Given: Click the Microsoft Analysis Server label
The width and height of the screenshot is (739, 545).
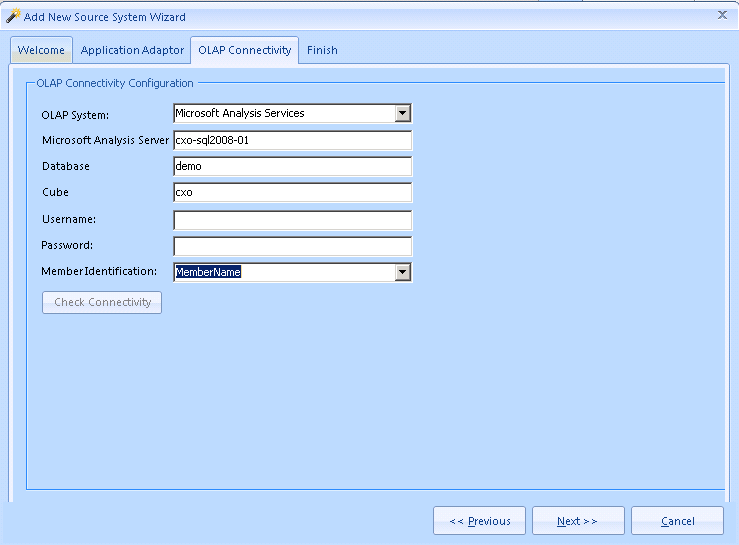Looking at the screenshot, I should point(105,140).
